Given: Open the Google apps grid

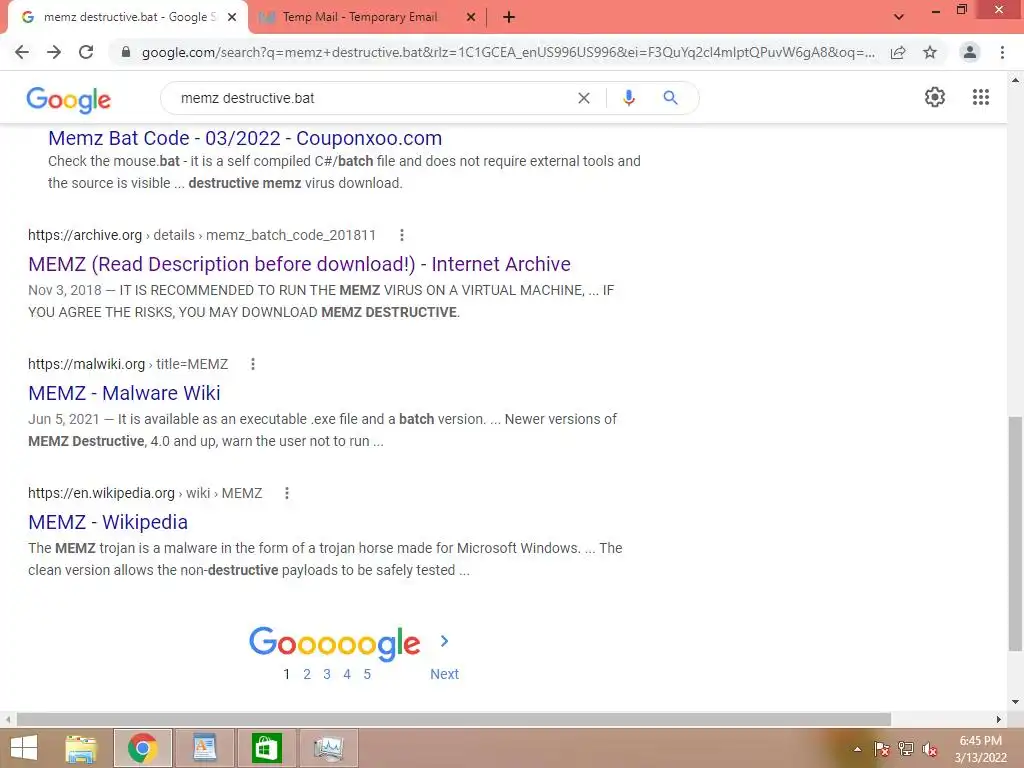Looking at the screenshot, I should tap(981, 97).
